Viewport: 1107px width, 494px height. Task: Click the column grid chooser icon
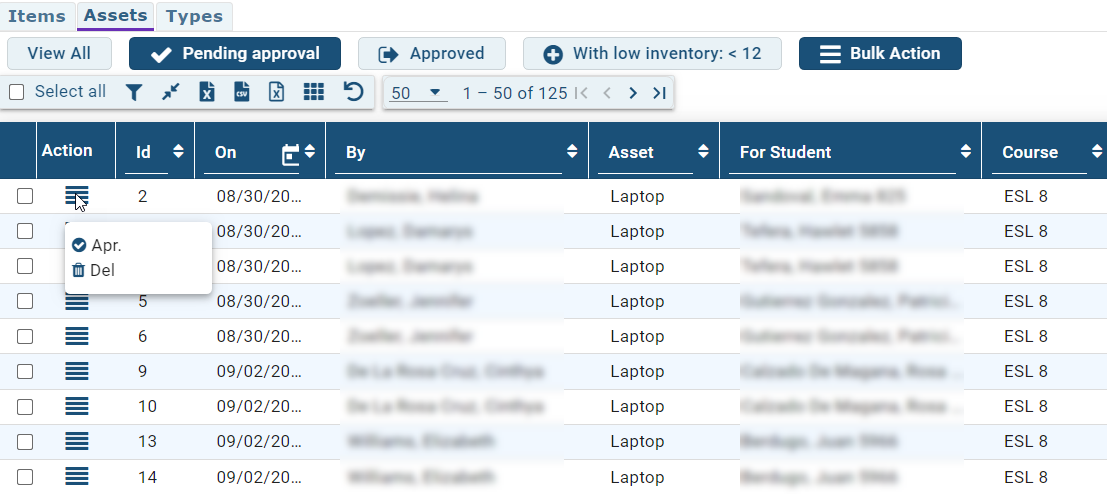point(314,92)
